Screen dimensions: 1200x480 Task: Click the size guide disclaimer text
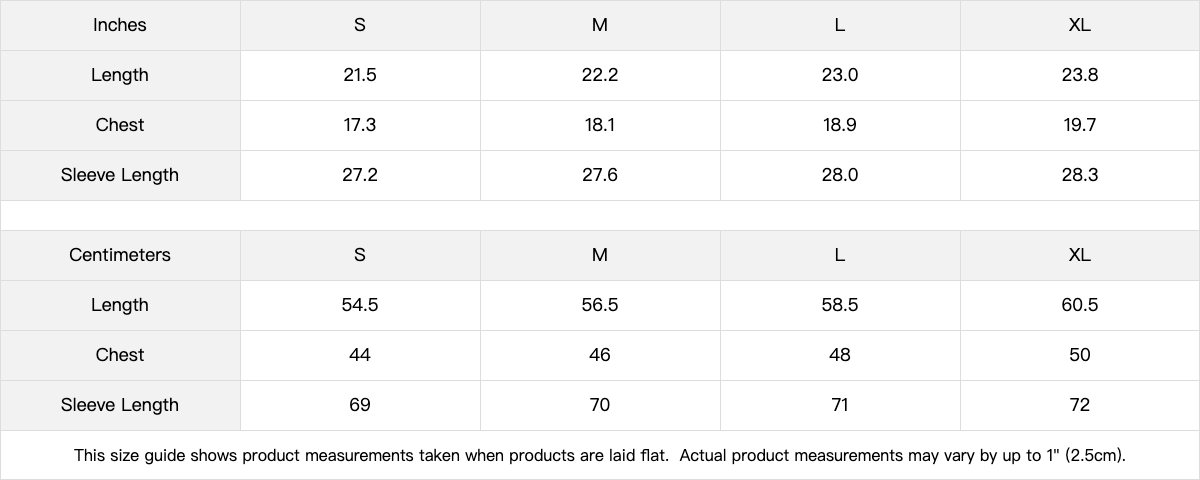(x=600, y=455)
